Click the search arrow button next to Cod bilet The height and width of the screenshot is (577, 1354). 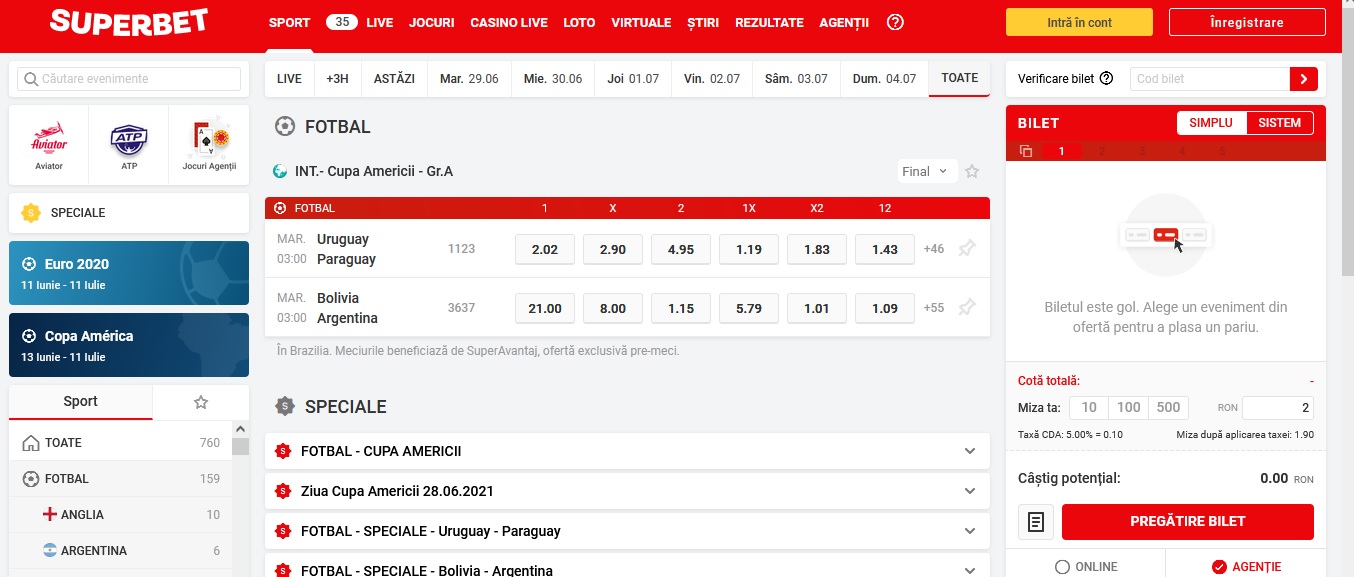tap(1304, 79)
